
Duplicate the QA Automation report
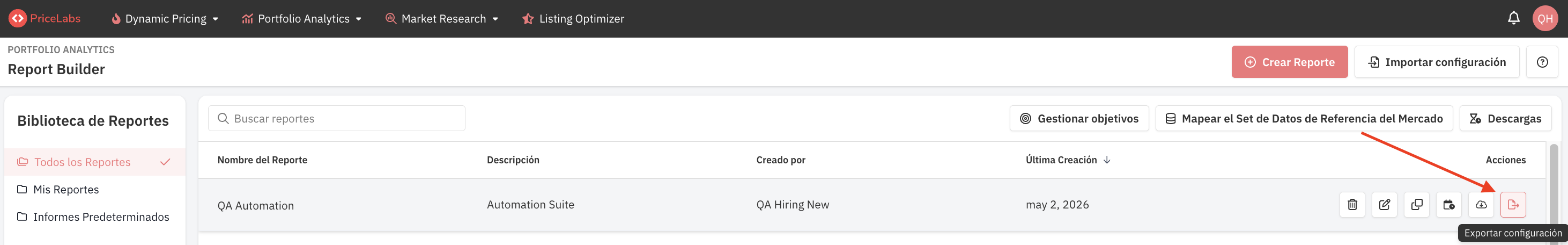click(1416, 205)
